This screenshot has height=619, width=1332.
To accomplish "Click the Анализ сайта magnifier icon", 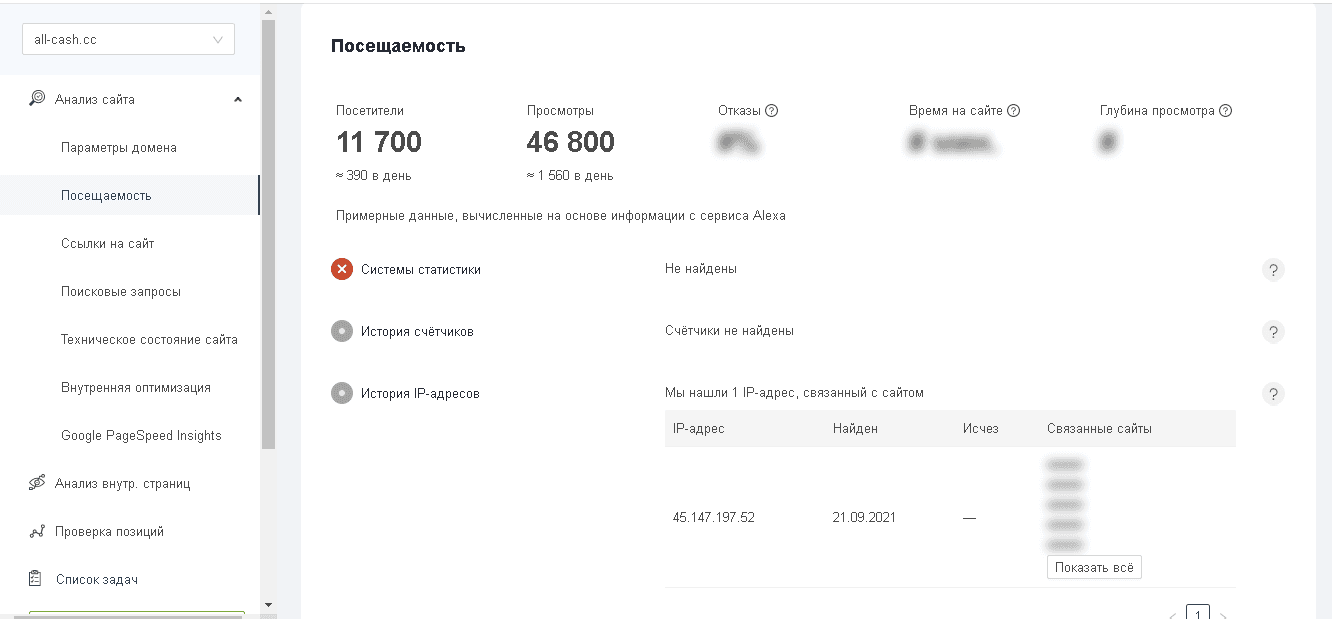I will 37,98.
